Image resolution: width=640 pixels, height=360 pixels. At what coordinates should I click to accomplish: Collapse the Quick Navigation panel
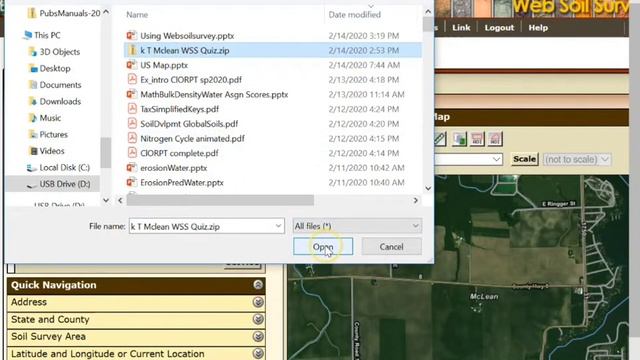point(258,284)
